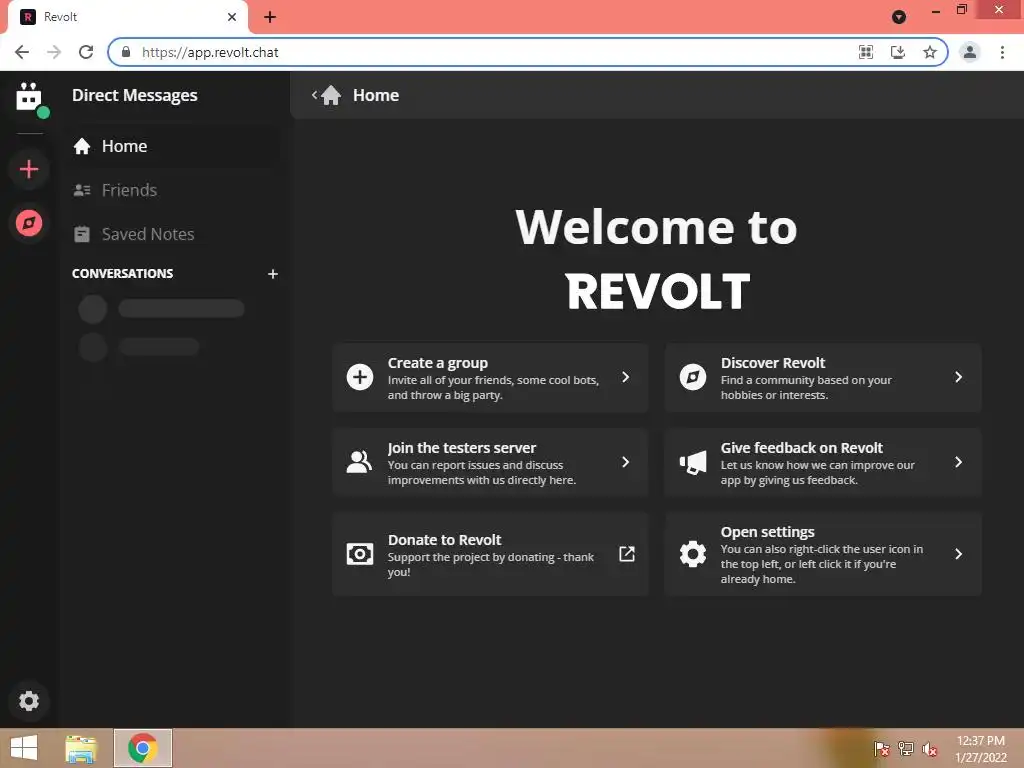Open the Chrome profile avatar
Image resolution: width=1024 pixels, height=768 pixels.
coord(970,52)
